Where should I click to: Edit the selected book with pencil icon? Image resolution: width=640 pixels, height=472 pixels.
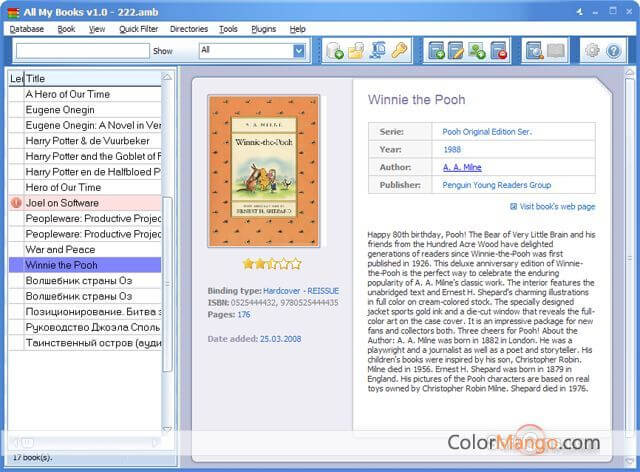point(456,51)
